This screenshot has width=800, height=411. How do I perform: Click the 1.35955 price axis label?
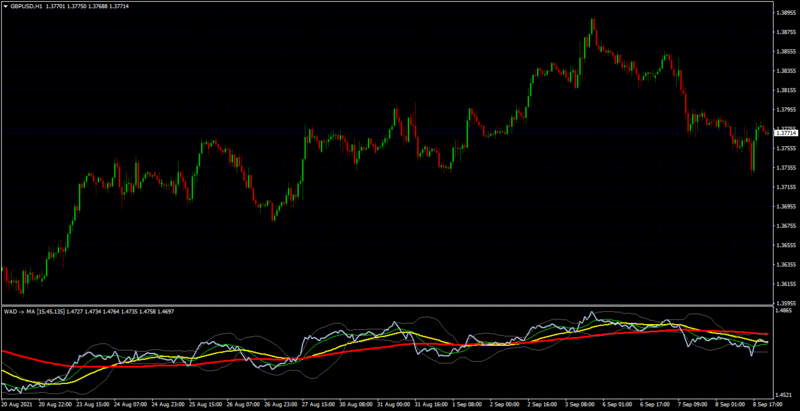(x=786, y=302)
